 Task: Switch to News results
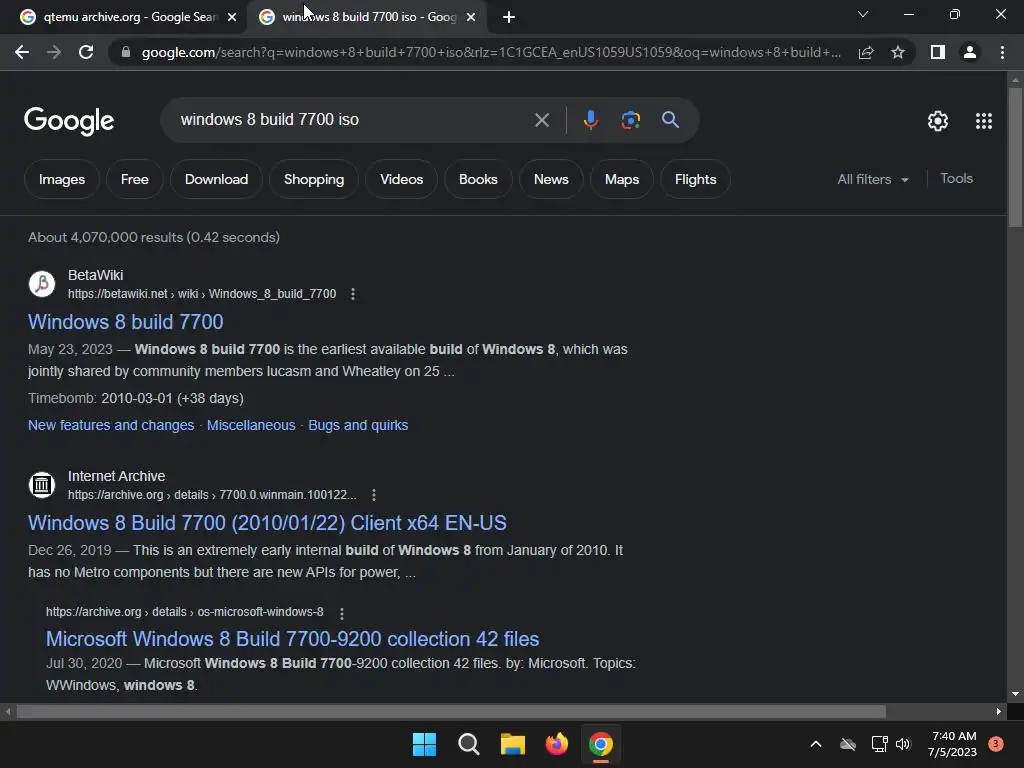[551, 180]
